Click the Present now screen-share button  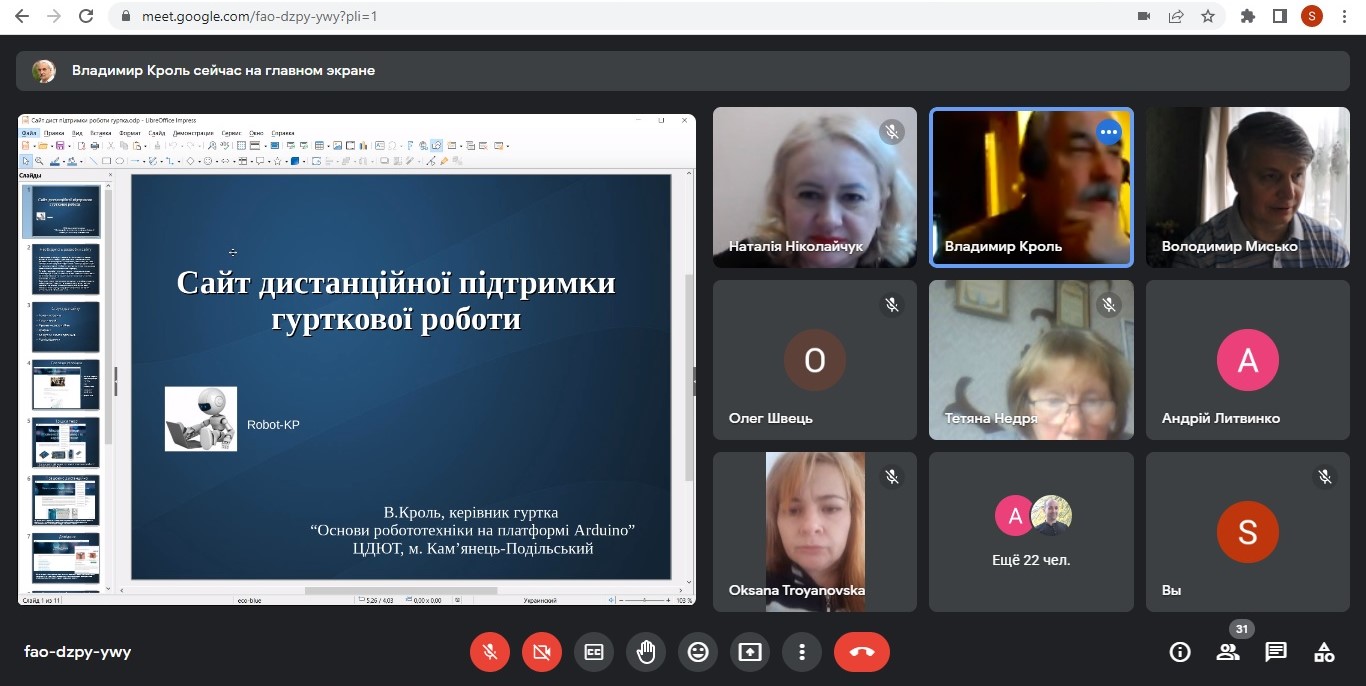pos(750,652)
